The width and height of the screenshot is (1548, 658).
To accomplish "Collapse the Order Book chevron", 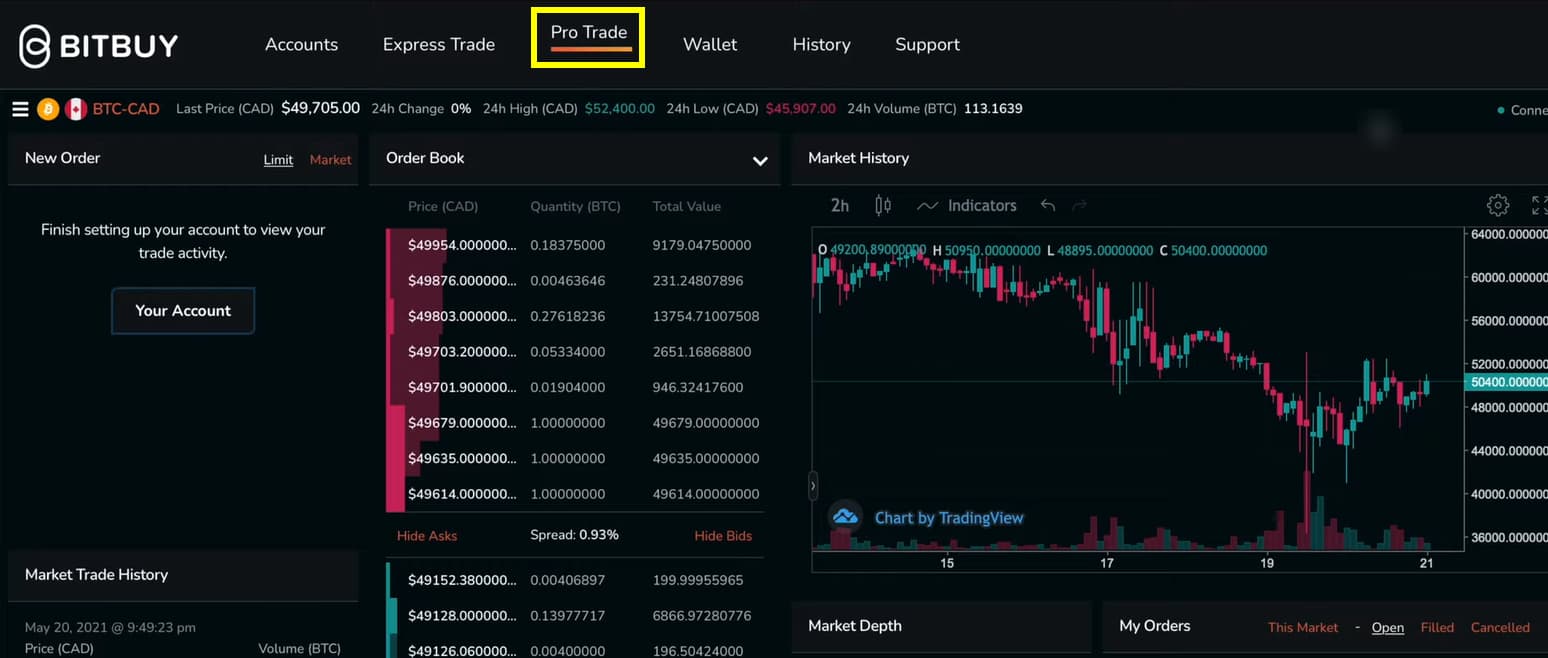I will (x=760, y=160).
